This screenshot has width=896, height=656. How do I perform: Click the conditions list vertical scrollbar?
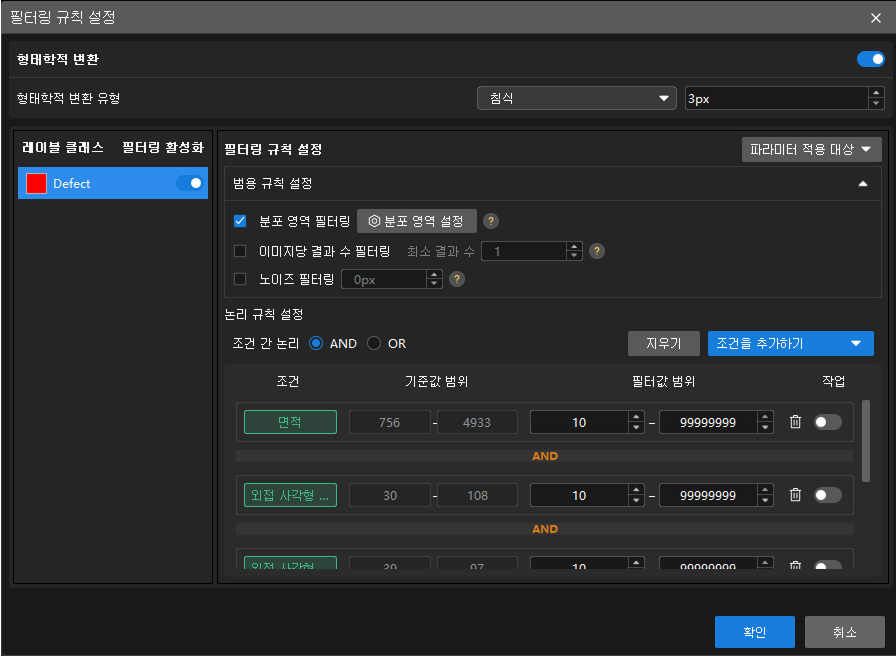point(866,441)
